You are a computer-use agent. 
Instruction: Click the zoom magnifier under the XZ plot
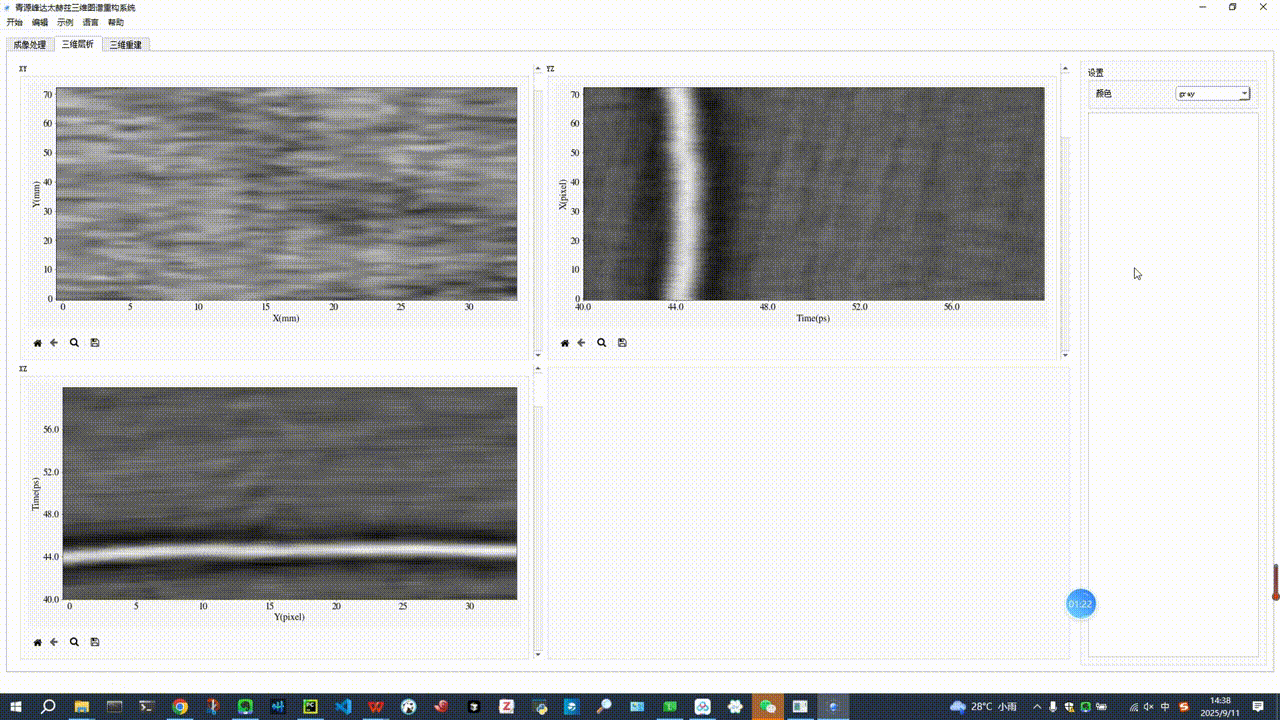pos(74,642)
